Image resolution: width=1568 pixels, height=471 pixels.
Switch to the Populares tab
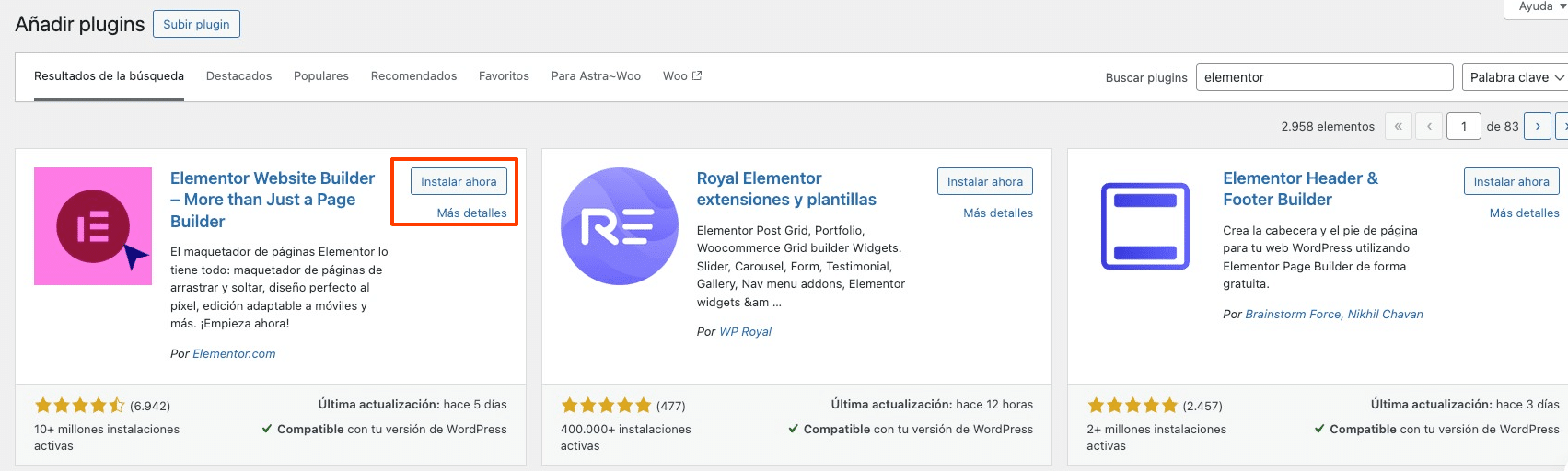[320, 76]
